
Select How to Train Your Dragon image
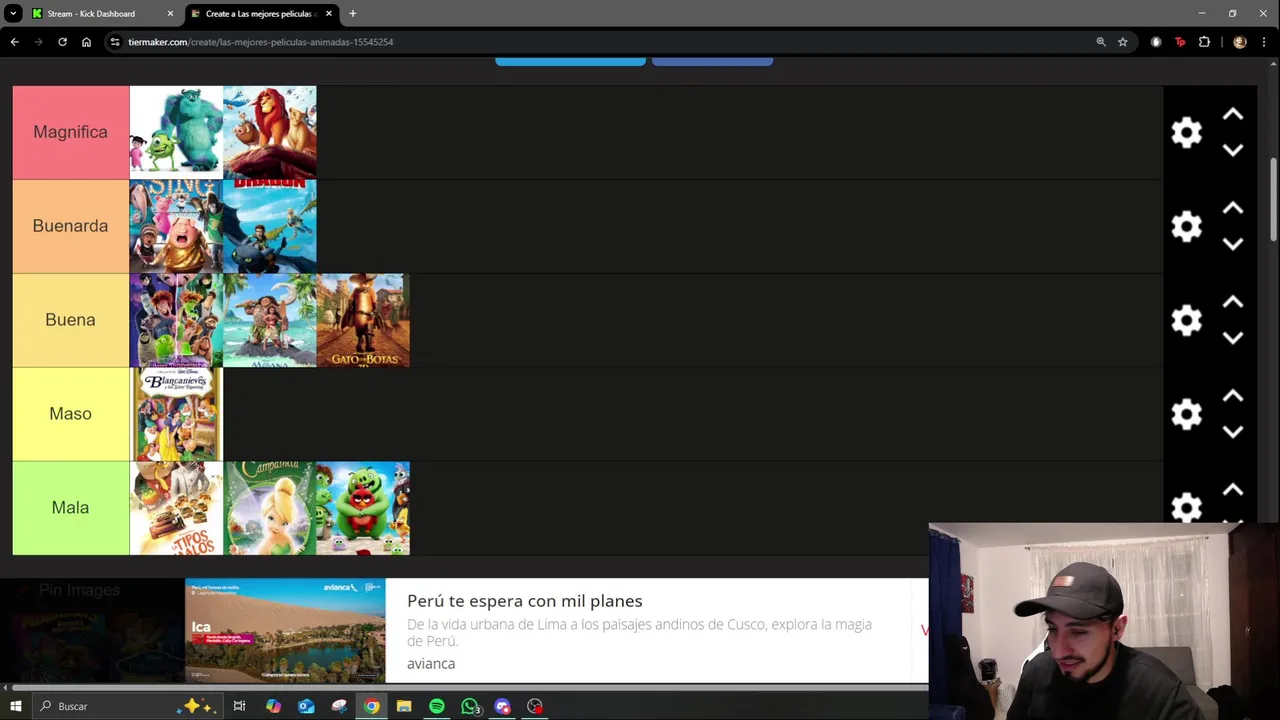269,226
